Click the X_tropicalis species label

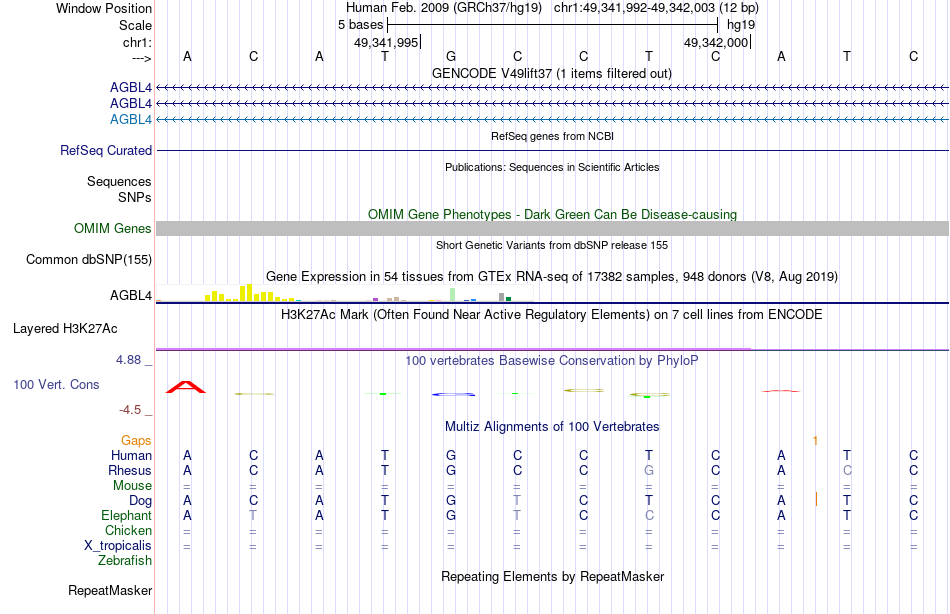coord(118,546)
